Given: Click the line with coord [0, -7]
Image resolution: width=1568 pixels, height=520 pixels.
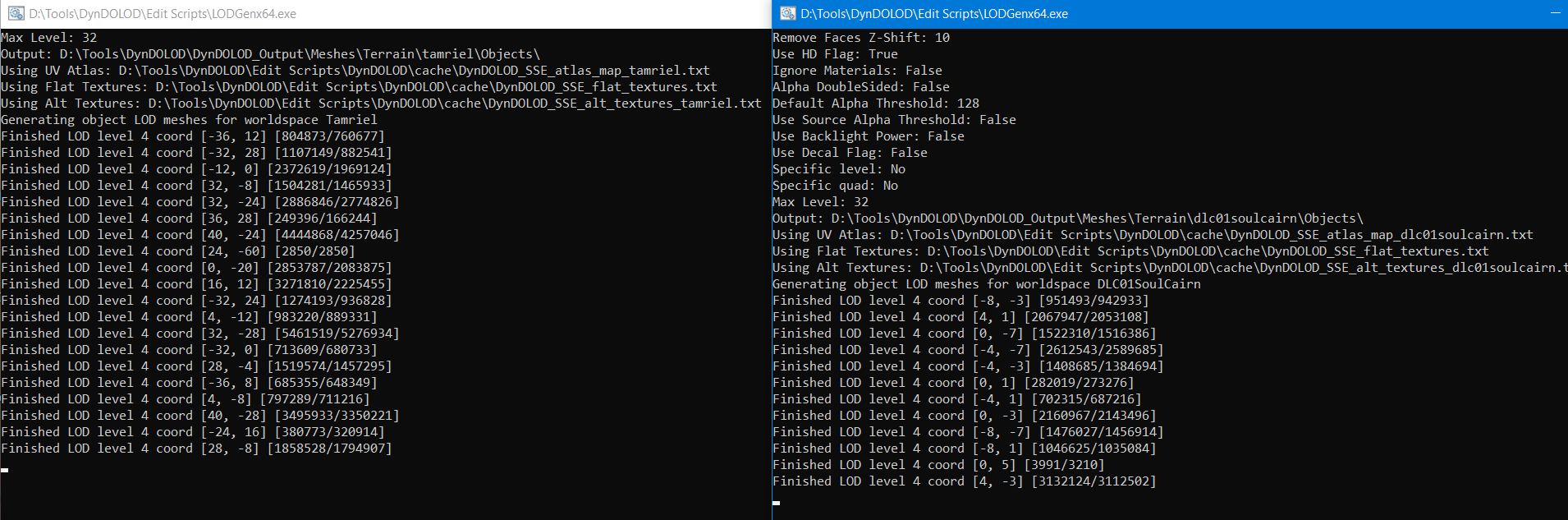Looking at the screenshot, I should (965, 334).
